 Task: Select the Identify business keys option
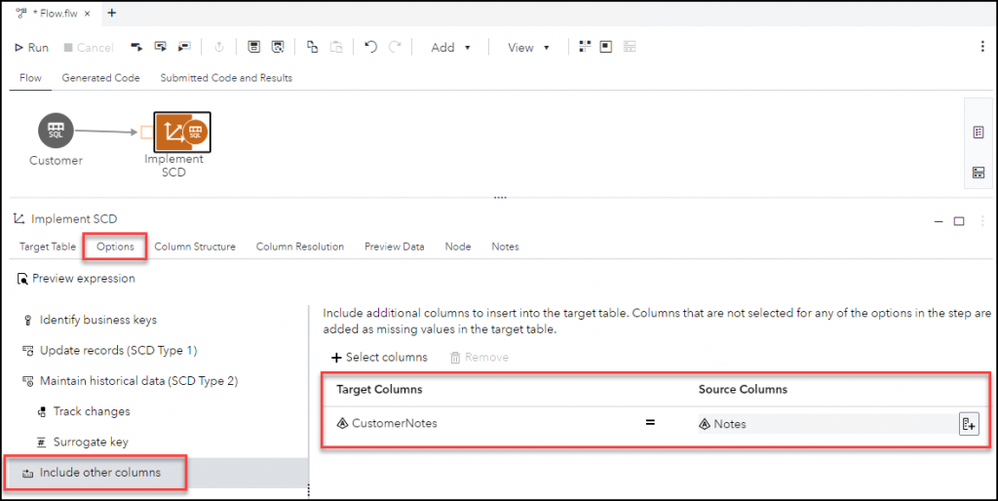[98, 320]
